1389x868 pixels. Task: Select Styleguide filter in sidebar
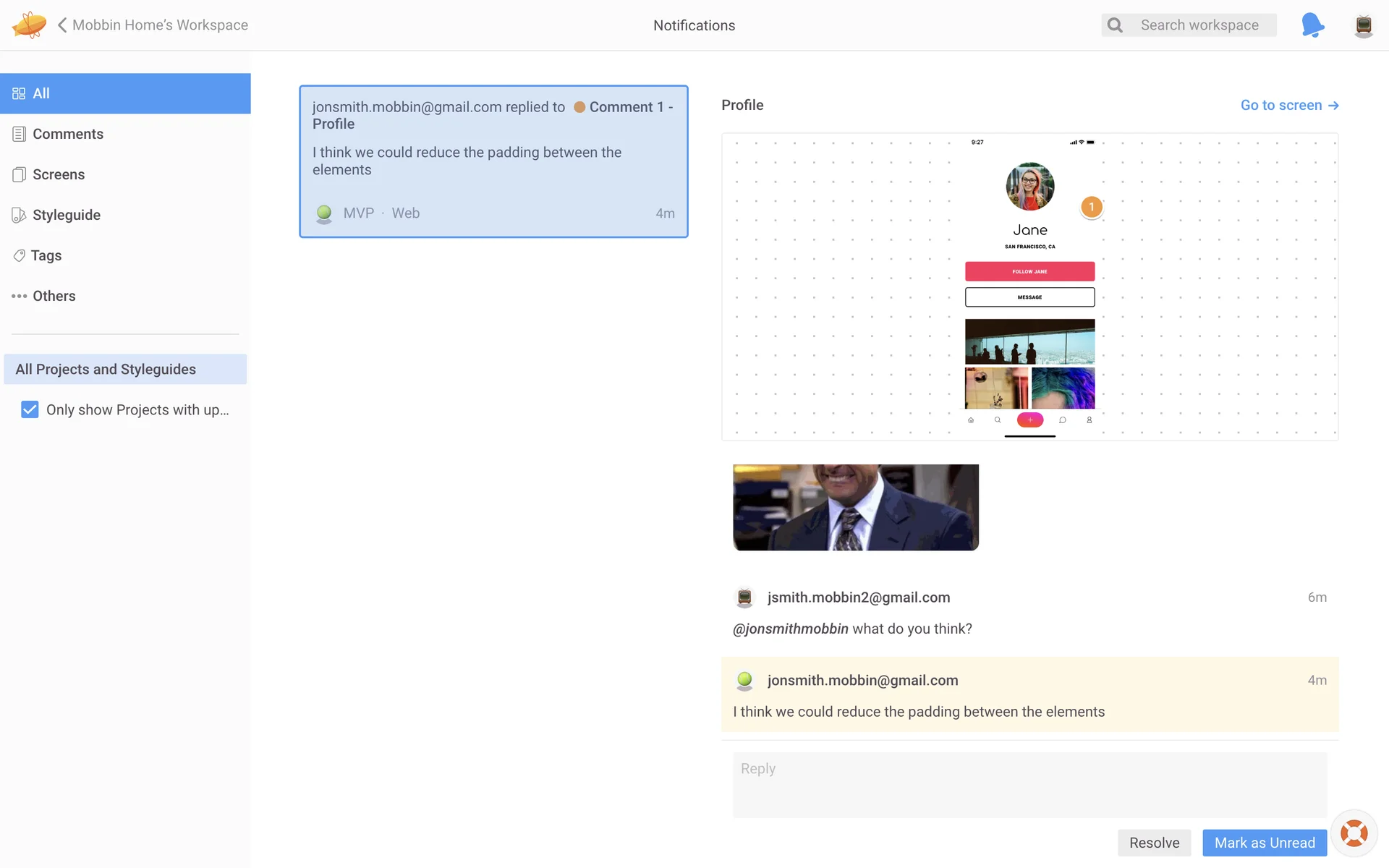point(66,215)
